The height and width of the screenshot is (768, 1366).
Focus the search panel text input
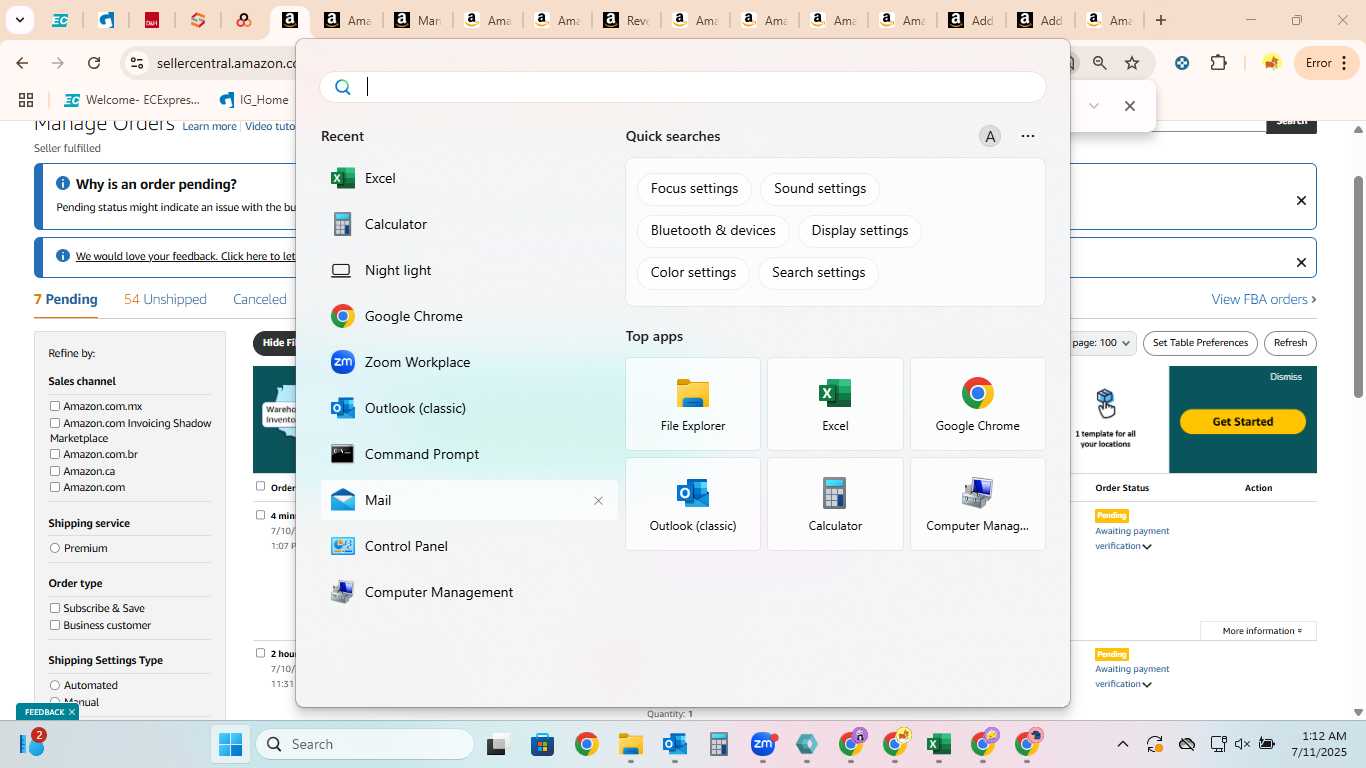point(683,87)
